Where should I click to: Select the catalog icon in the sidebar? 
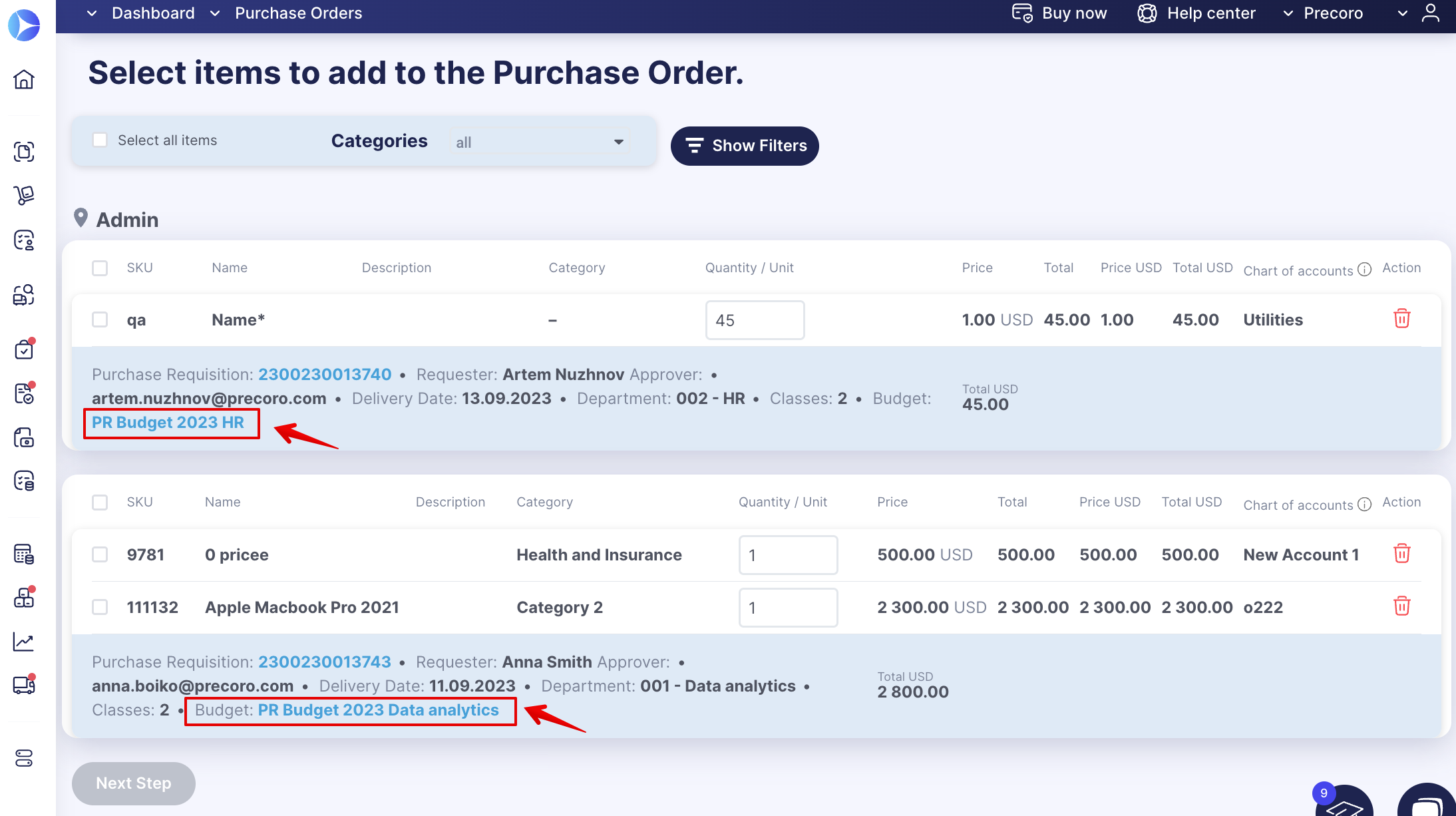pyautogui.click(x=24, y=152)
